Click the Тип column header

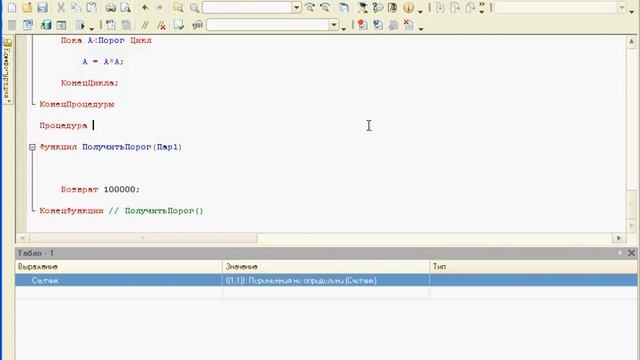(x=533, y=267)
